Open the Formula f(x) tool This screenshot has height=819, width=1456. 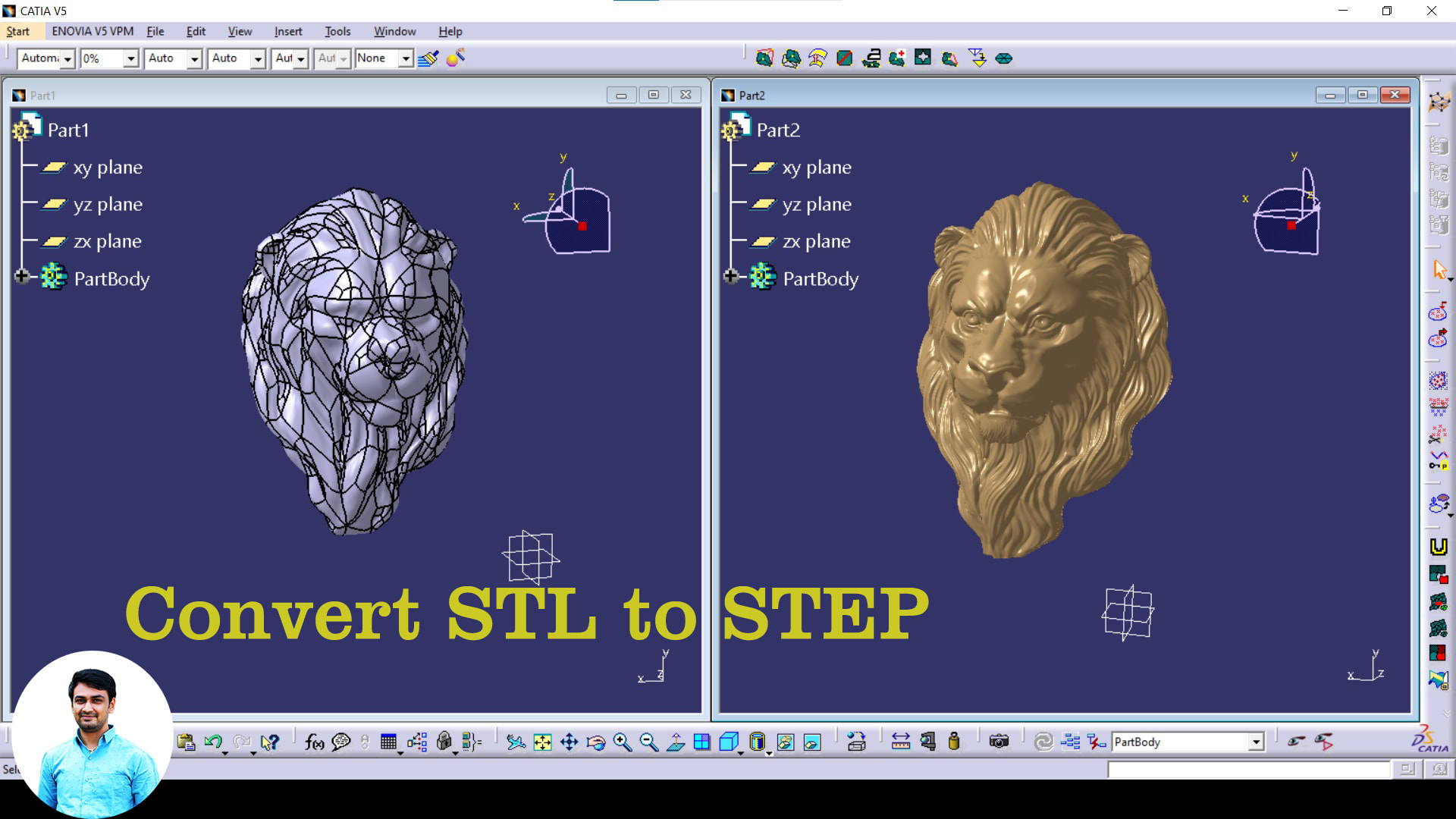(314, 742)
